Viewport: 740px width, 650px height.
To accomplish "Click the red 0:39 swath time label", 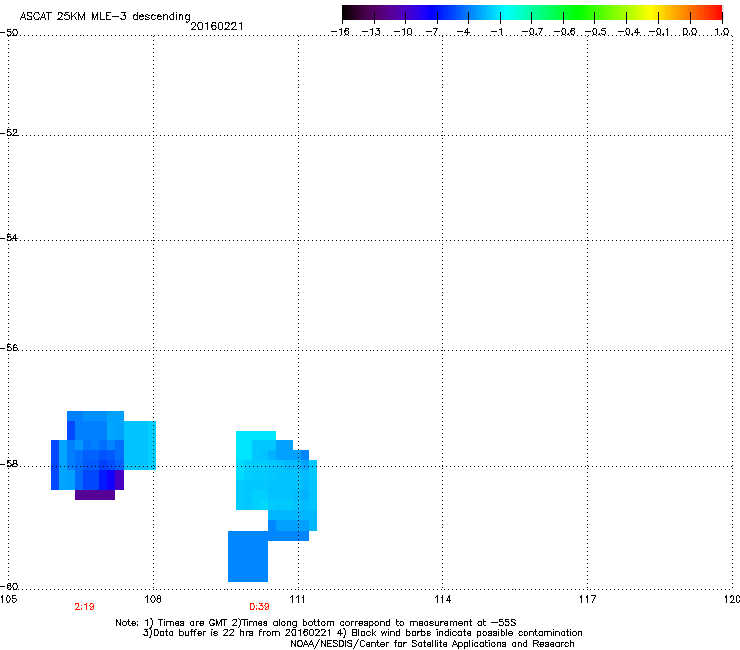I will click(259, 607).
